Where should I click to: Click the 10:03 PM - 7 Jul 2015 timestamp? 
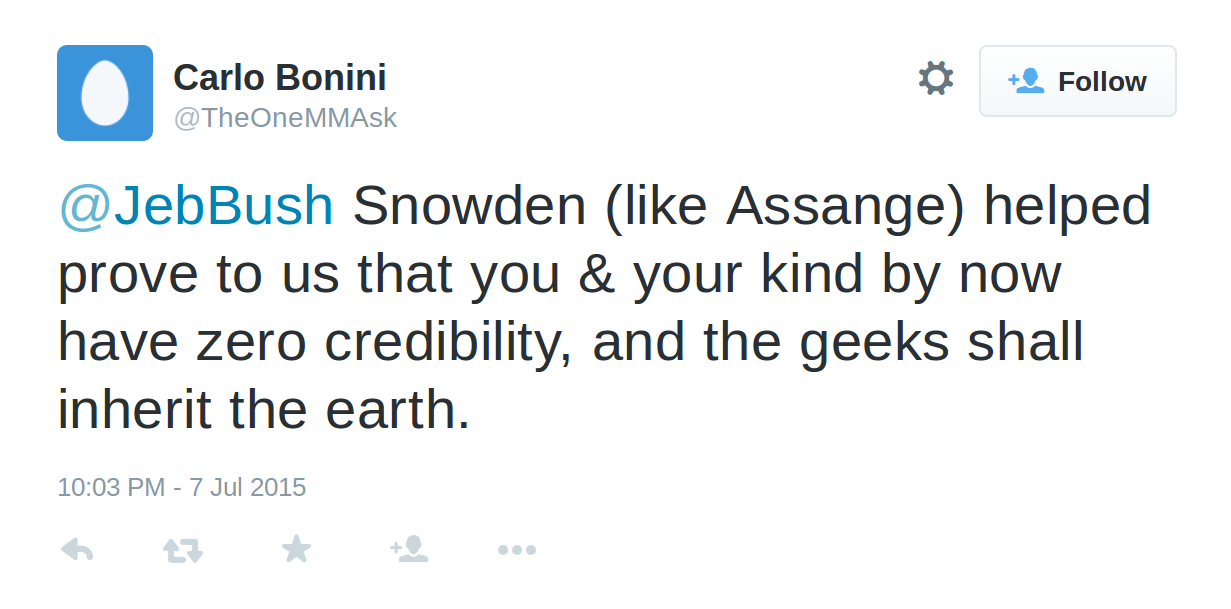click(x=182, y=487)
